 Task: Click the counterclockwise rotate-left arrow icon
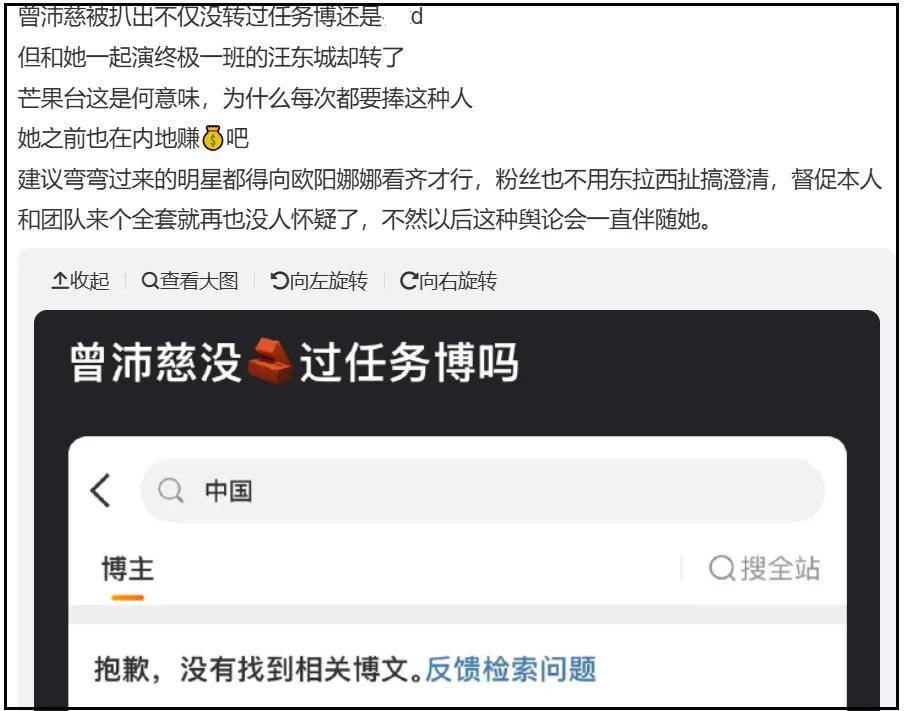pos(279,281)
